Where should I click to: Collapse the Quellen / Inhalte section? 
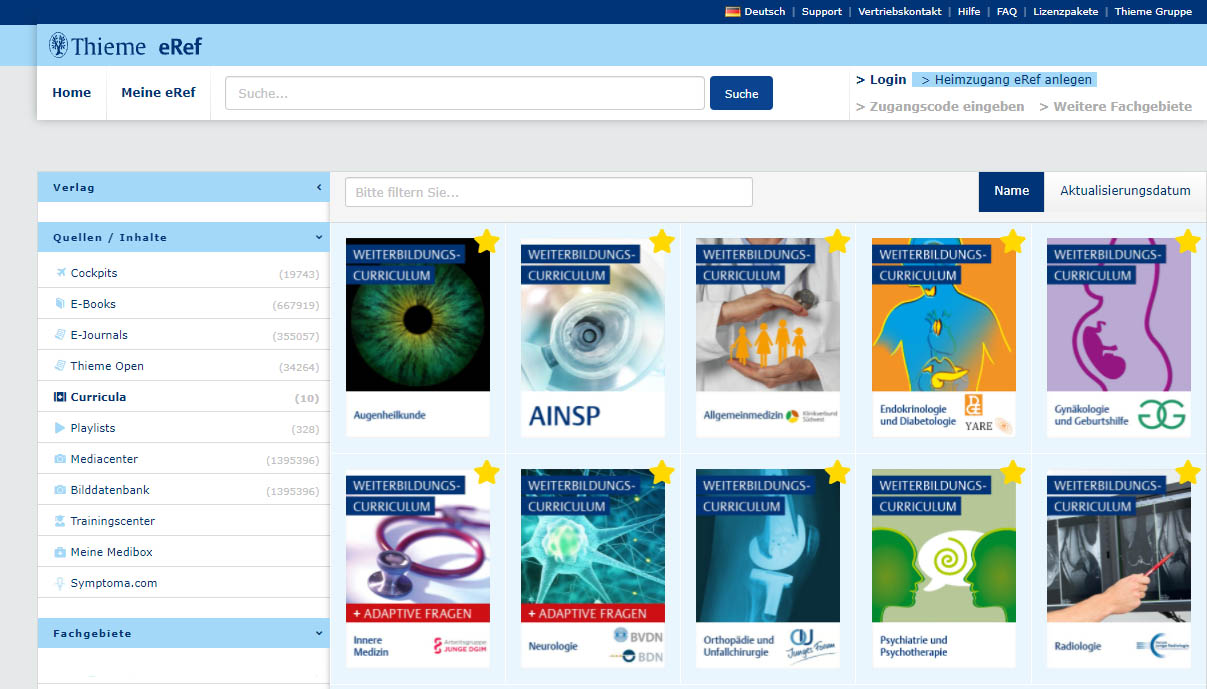pos(183,237)
